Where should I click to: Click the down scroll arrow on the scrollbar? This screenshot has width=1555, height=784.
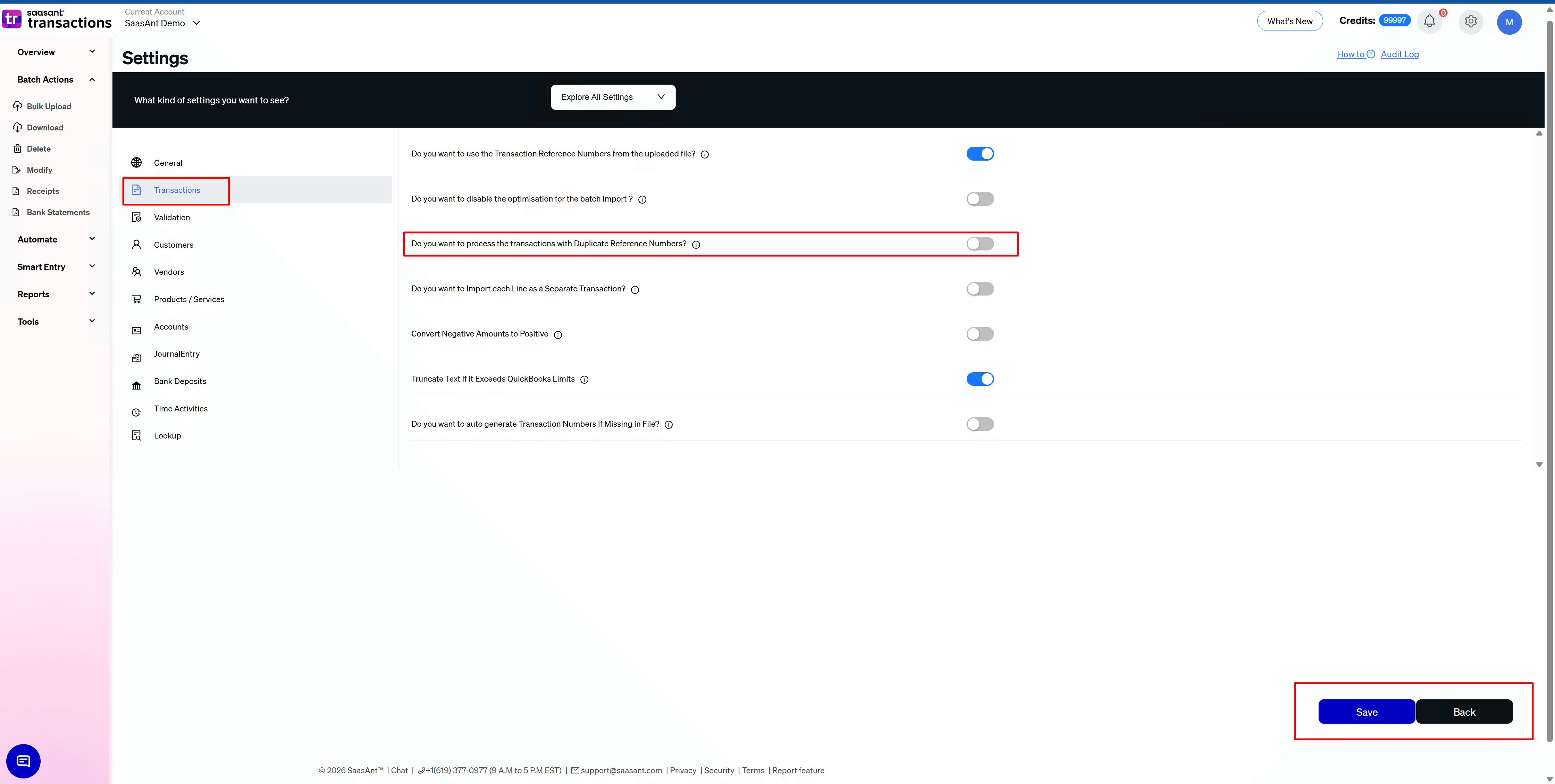(x=1539, y=465)
